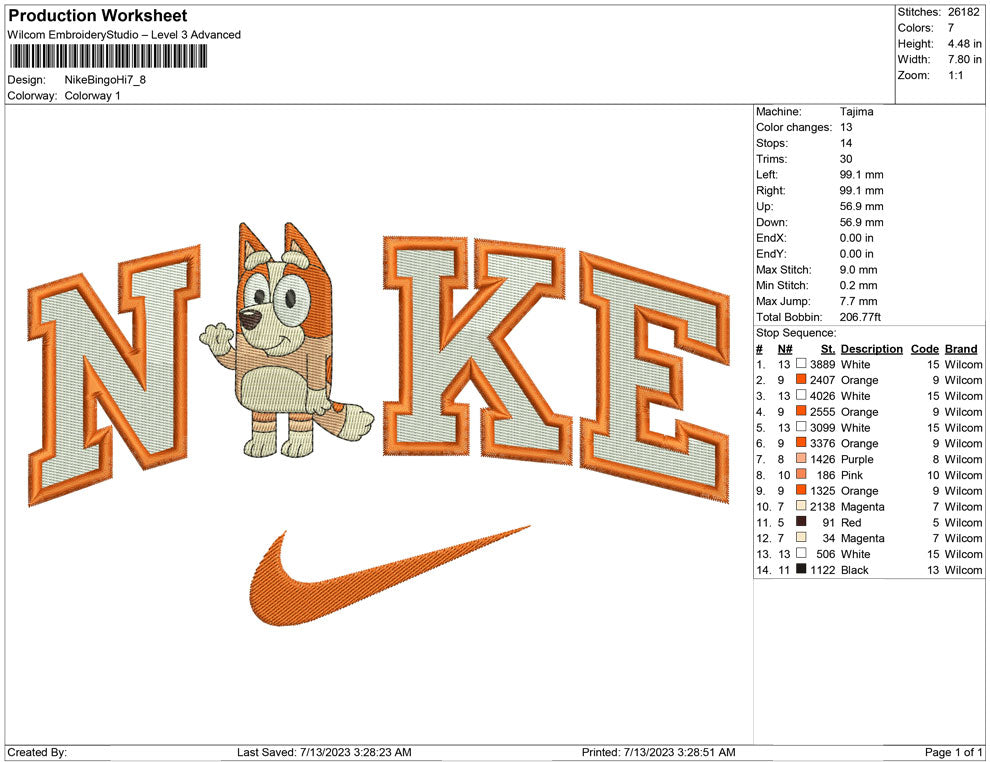Click the Description column header

click(x=871, y=349)
